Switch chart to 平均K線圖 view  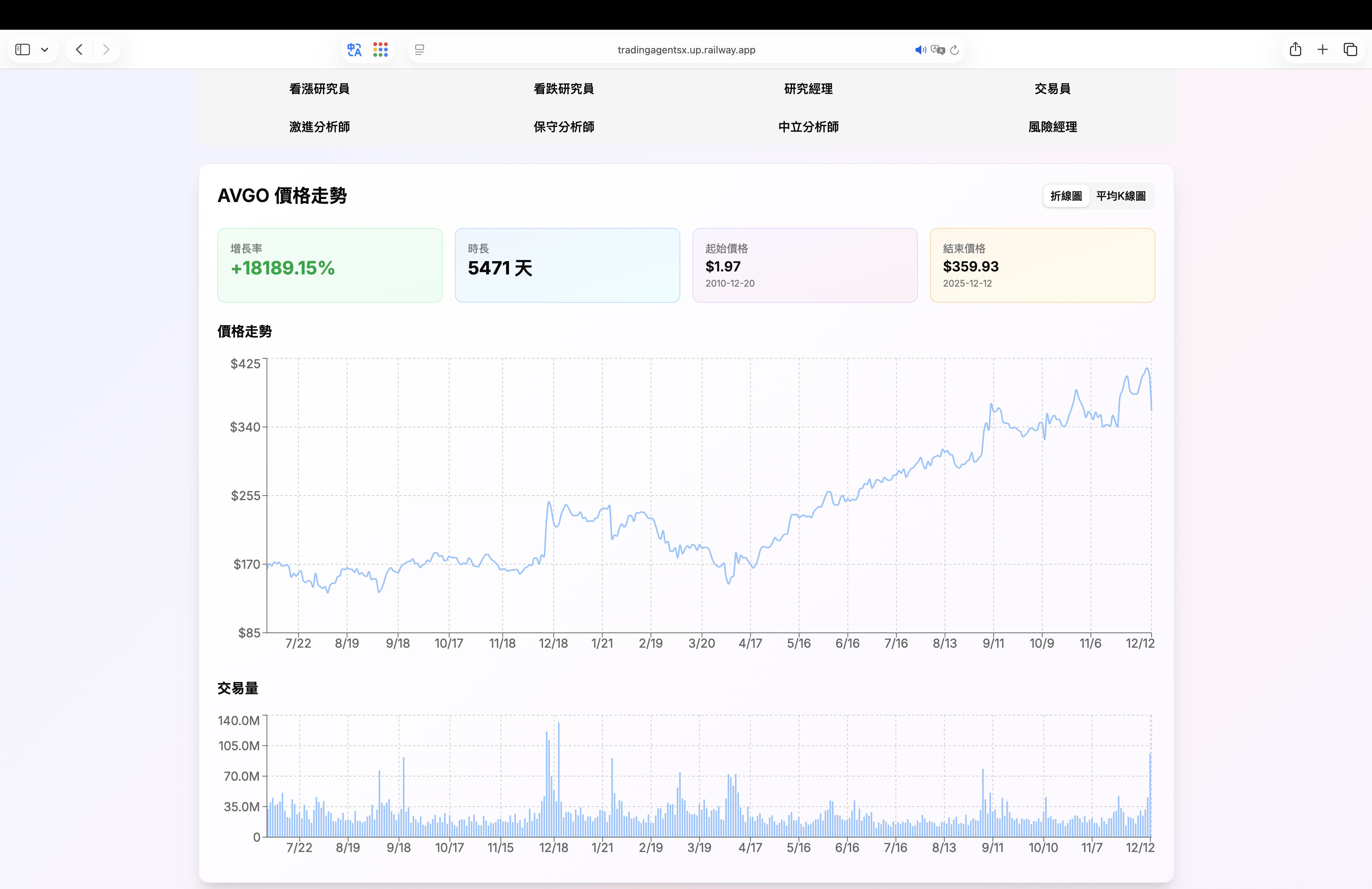point(1120,196)
